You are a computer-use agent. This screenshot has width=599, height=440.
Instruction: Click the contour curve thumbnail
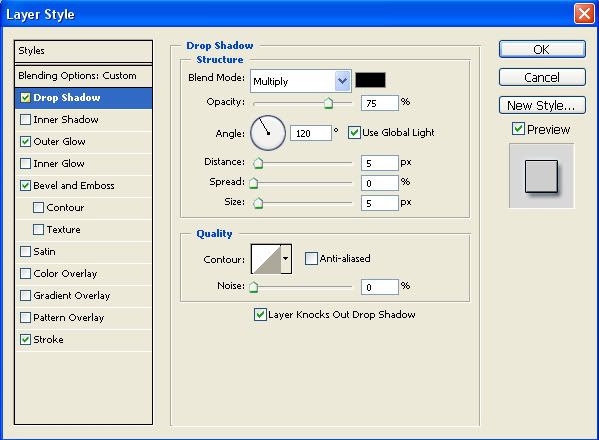coord(266,259)
